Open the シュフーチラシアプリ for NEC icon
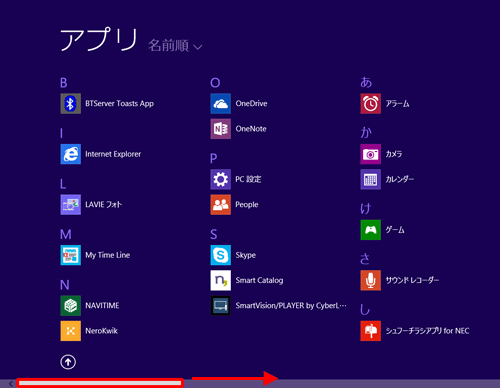500x388 pixels. point(370,331)
